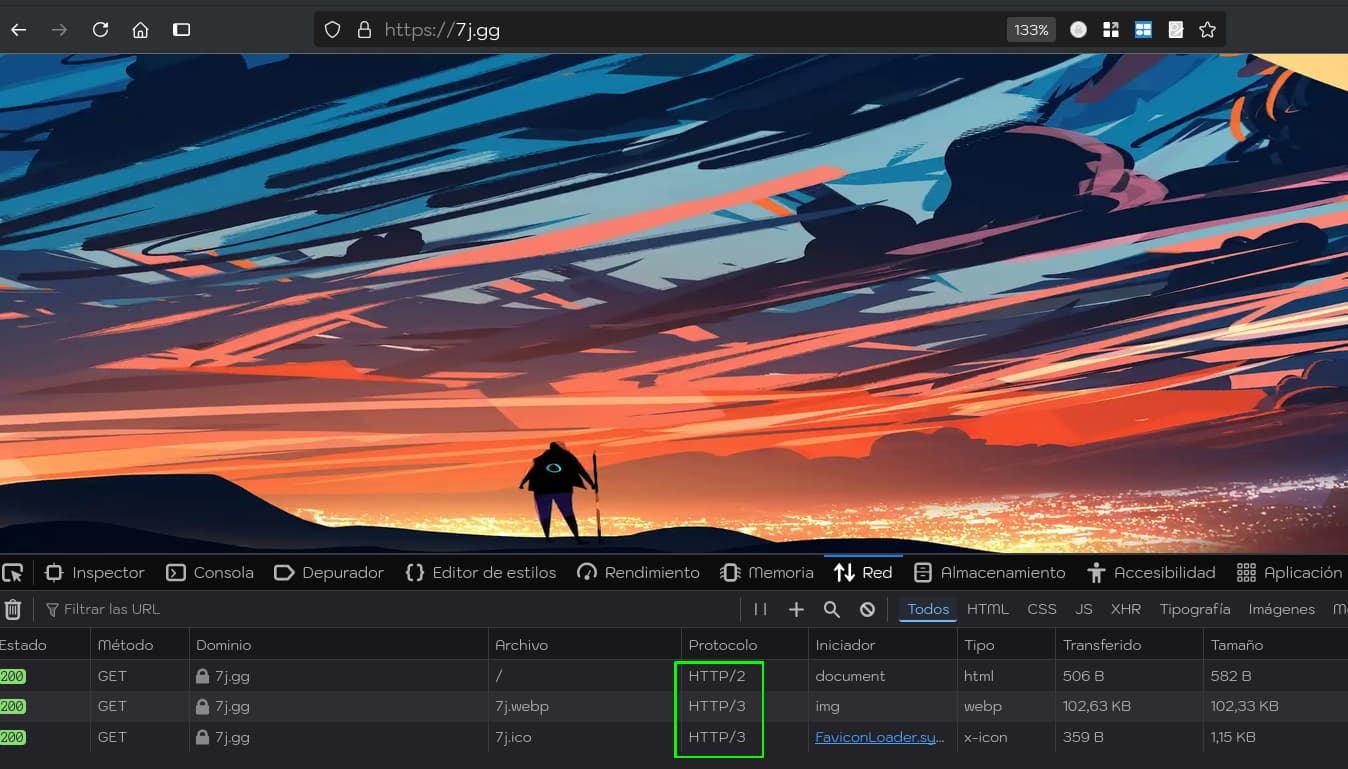The width and height of the screenshot is (1348, 769).
Task: Click the sunset wallpaper image on page
Action: point(674,303)
